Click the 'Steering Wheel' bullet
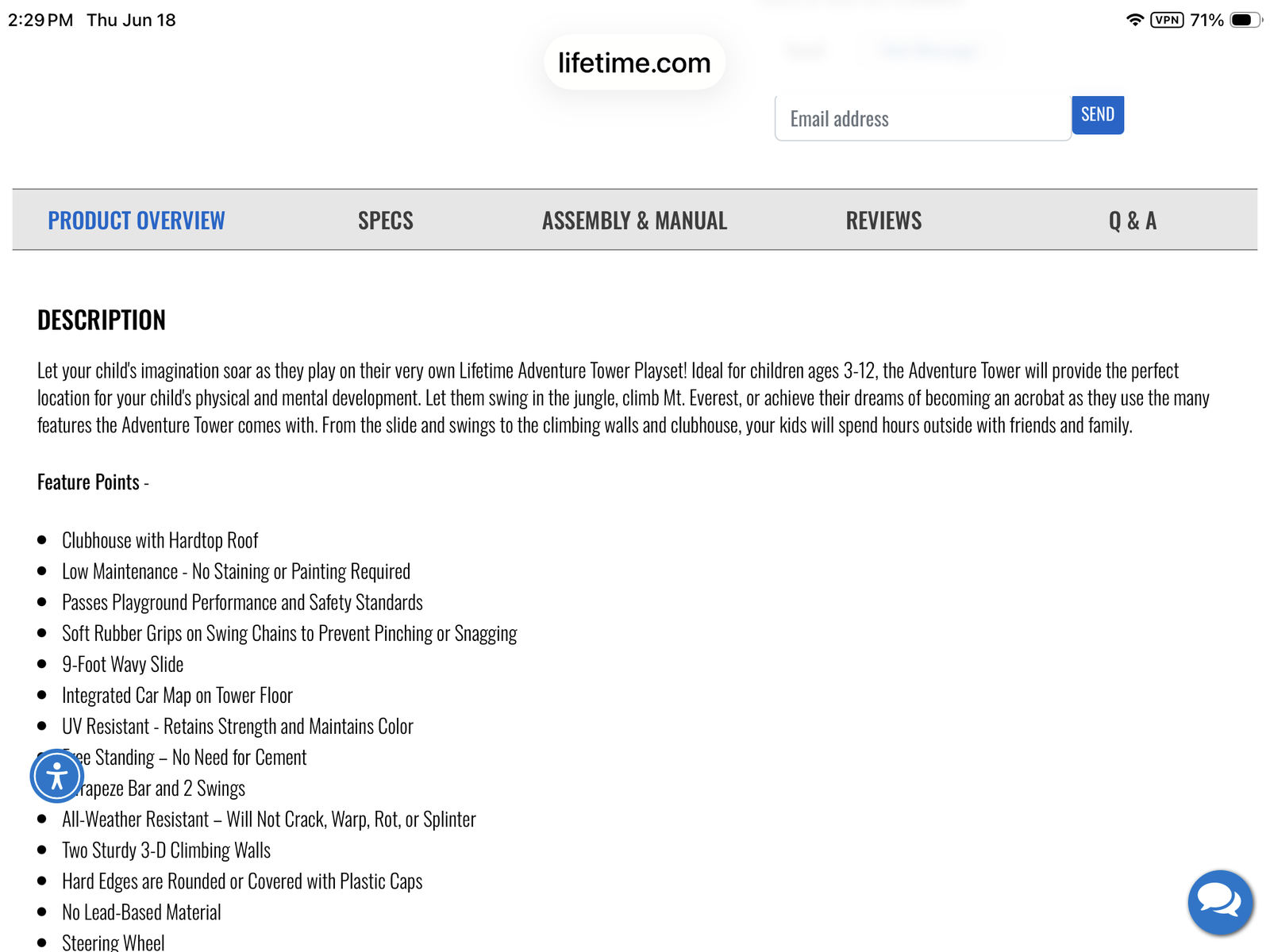1270x952 pixels. [x=114, y=942]
